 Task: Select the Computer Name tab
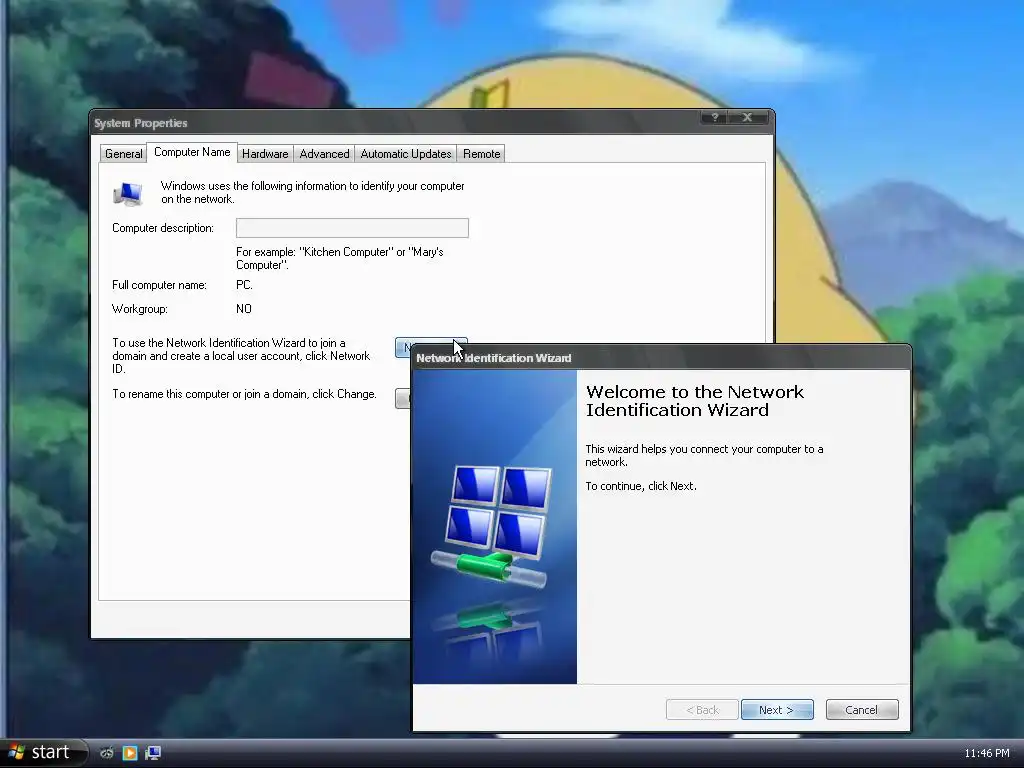pyautogui.click(x=192, y=152)
